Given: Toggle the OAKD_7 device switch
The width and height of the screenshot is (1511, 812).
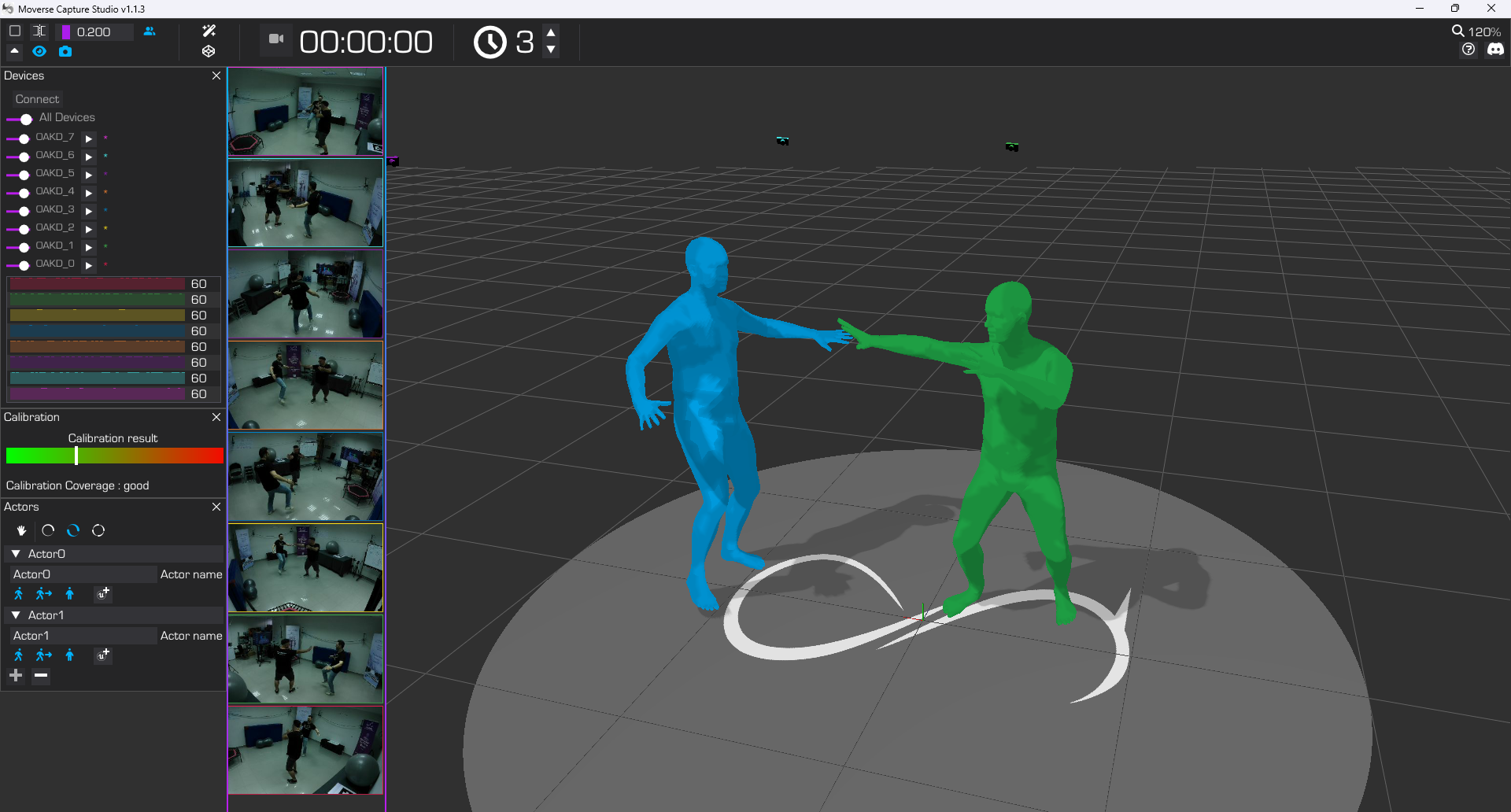Looking at the screenshot, I should tap(18, 138).
